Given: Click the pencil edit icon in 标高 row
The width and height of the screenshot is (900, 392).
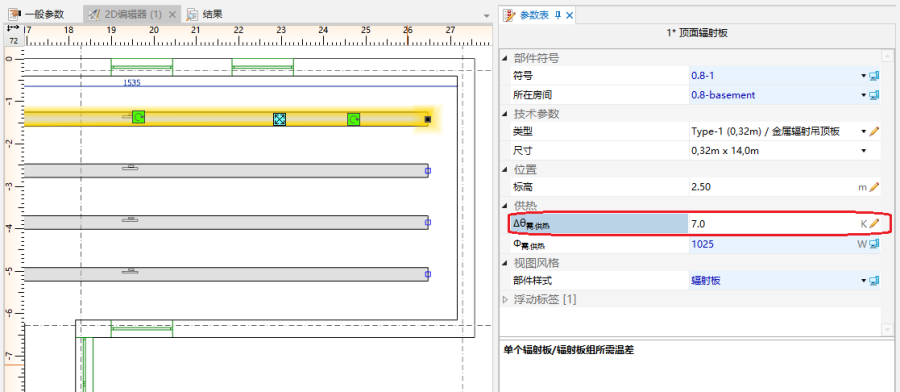Looking at the screenshot, I should [874, 187].
